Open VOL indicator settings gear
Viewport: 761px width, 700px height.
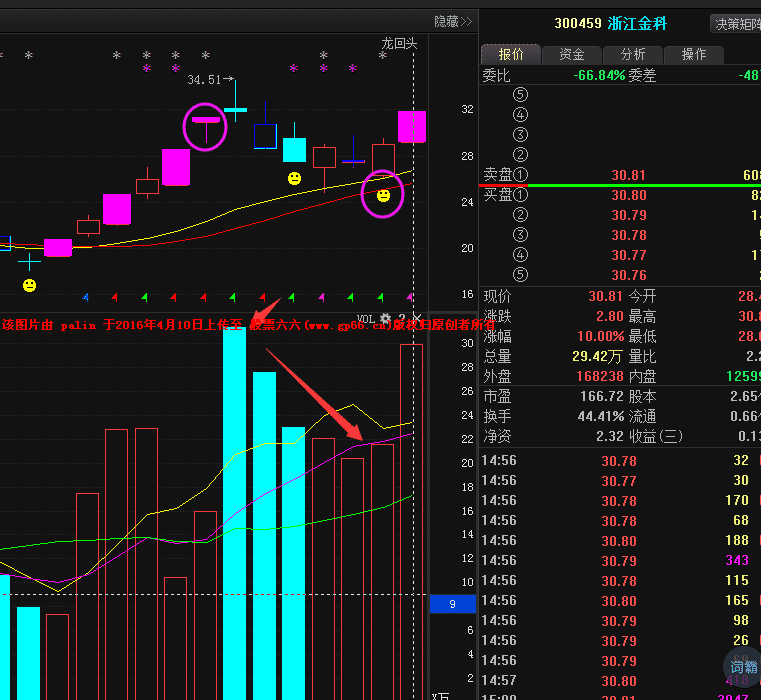[x=385, y=319]
